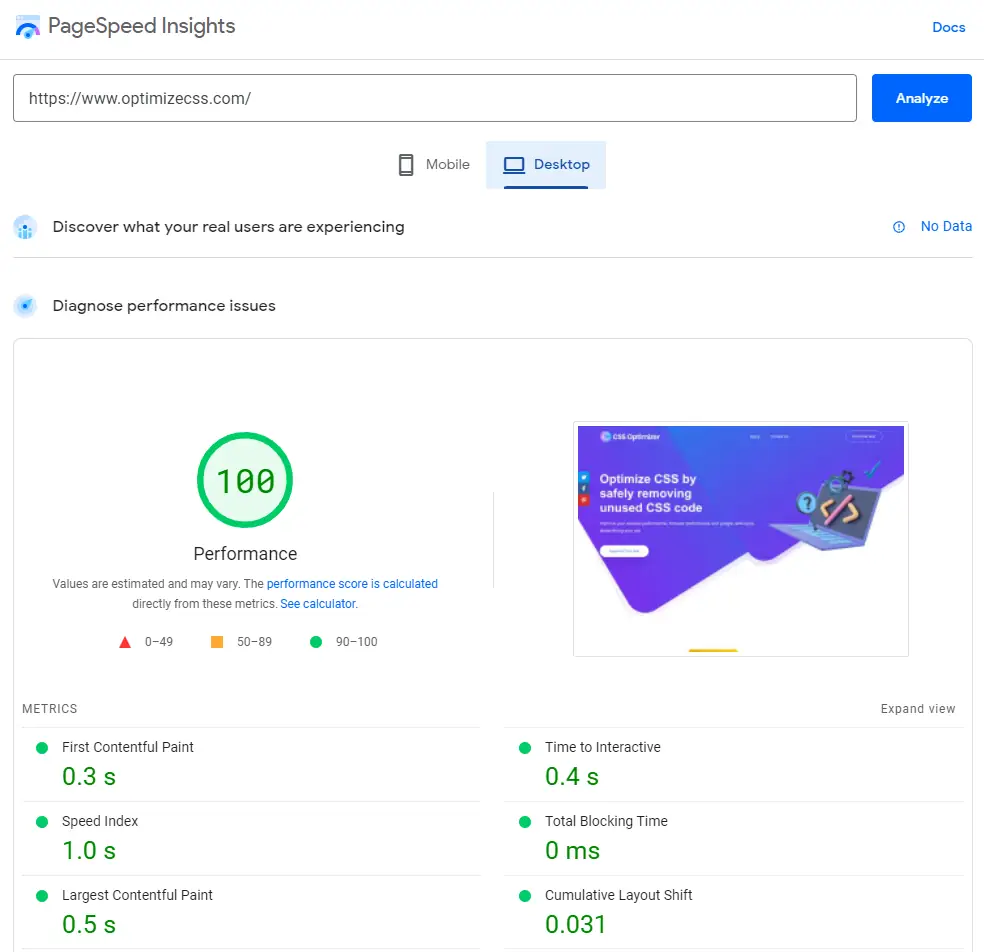Click the laptop icon in Desktop tab
The height and width of the screenshot is (952, 984).
click(x=514, y=164)
